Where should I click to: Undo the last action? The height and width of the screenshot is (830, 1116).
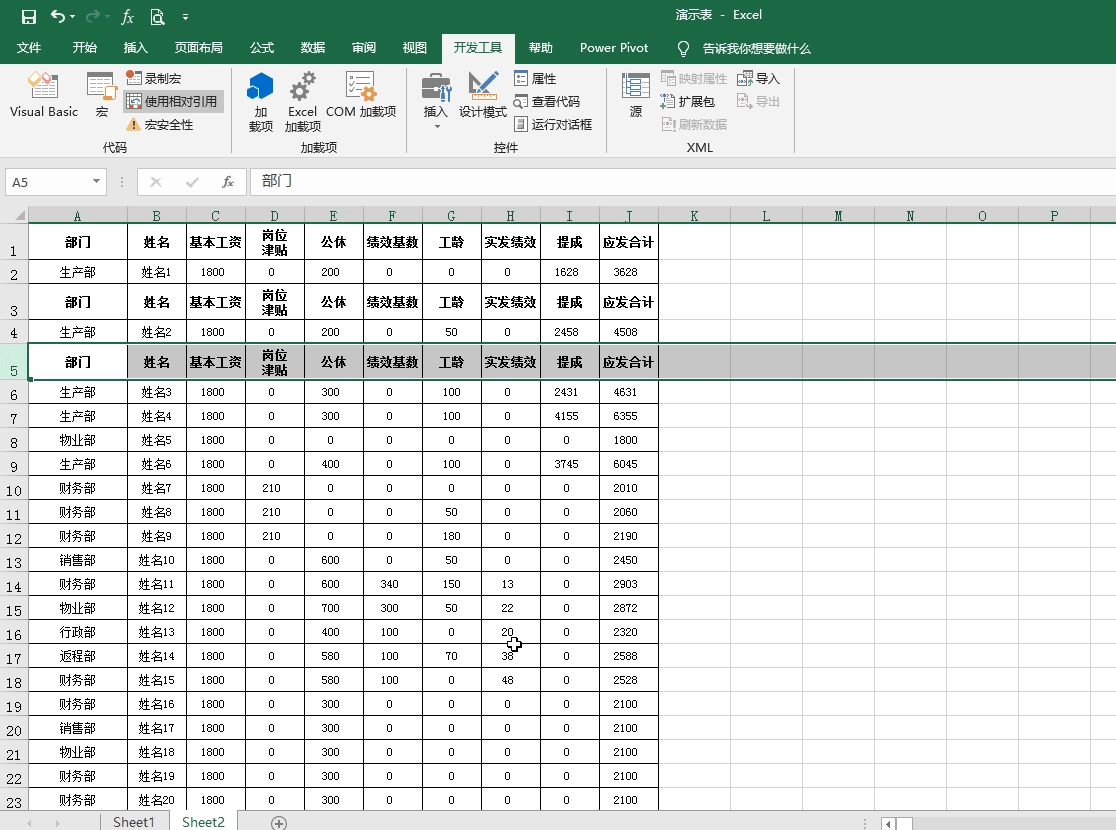(x=58, y=16)
